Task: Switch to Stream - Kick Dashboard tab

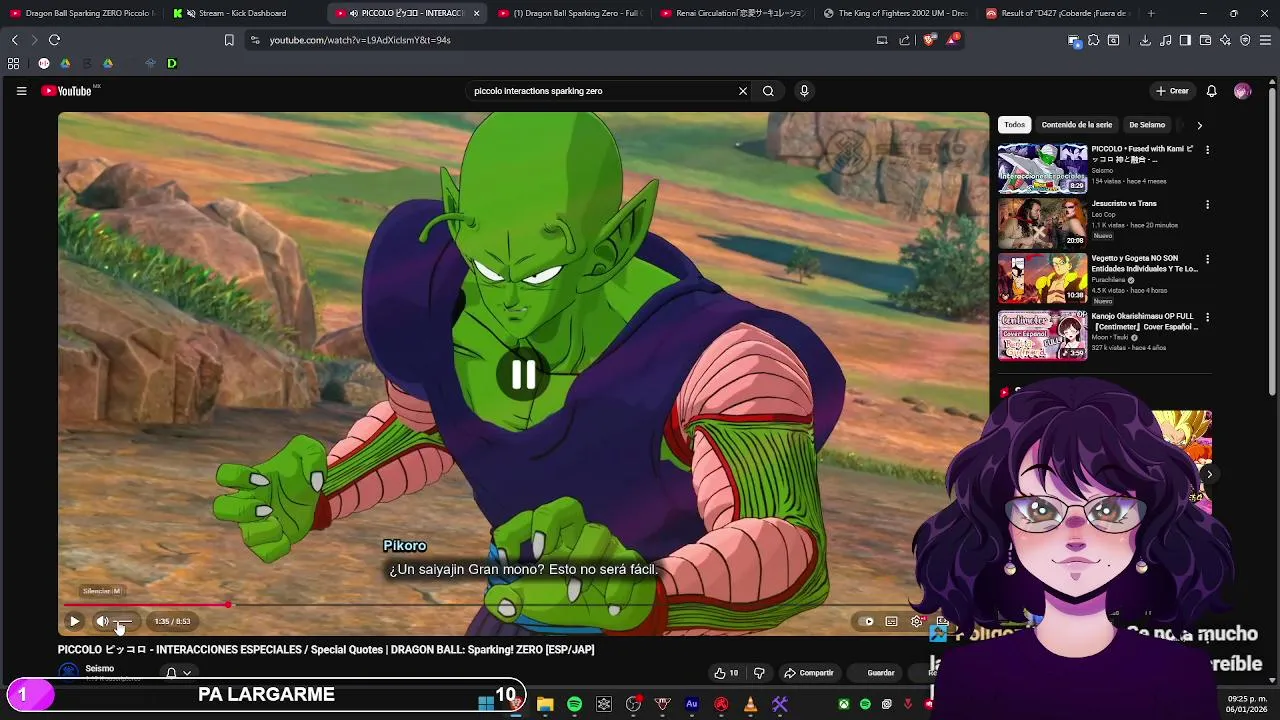Action: (x=242, y=13)
